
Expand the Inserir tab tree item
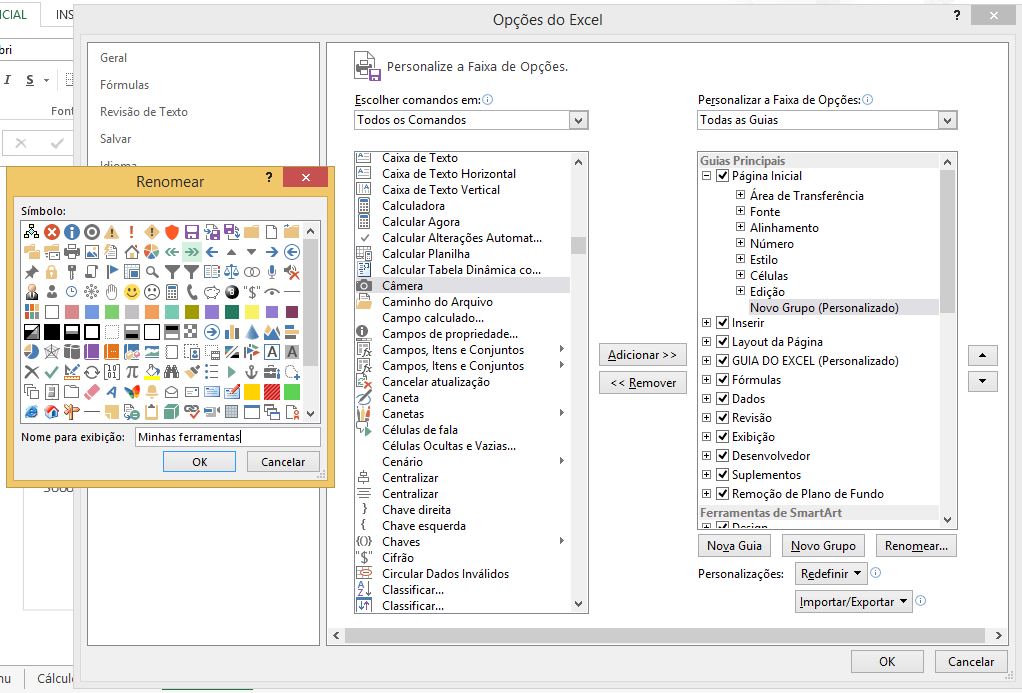click(x=707, y=323)
